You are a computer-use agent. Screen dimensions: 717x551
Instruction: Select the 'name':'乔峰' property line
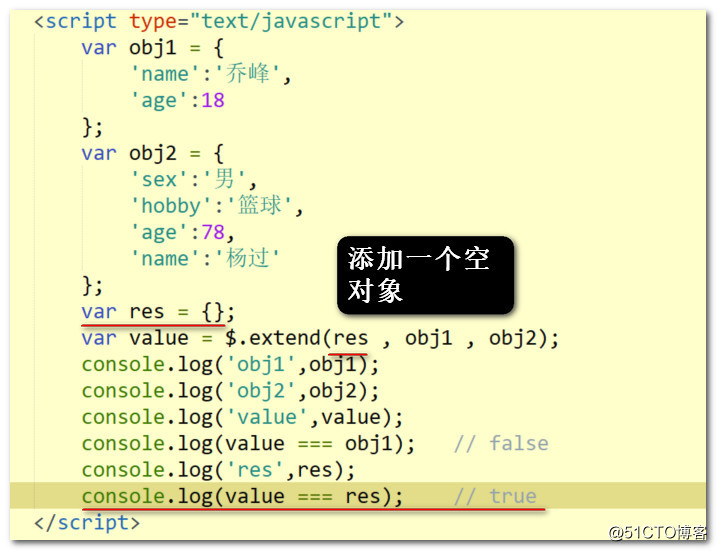(x=211, y=74)
